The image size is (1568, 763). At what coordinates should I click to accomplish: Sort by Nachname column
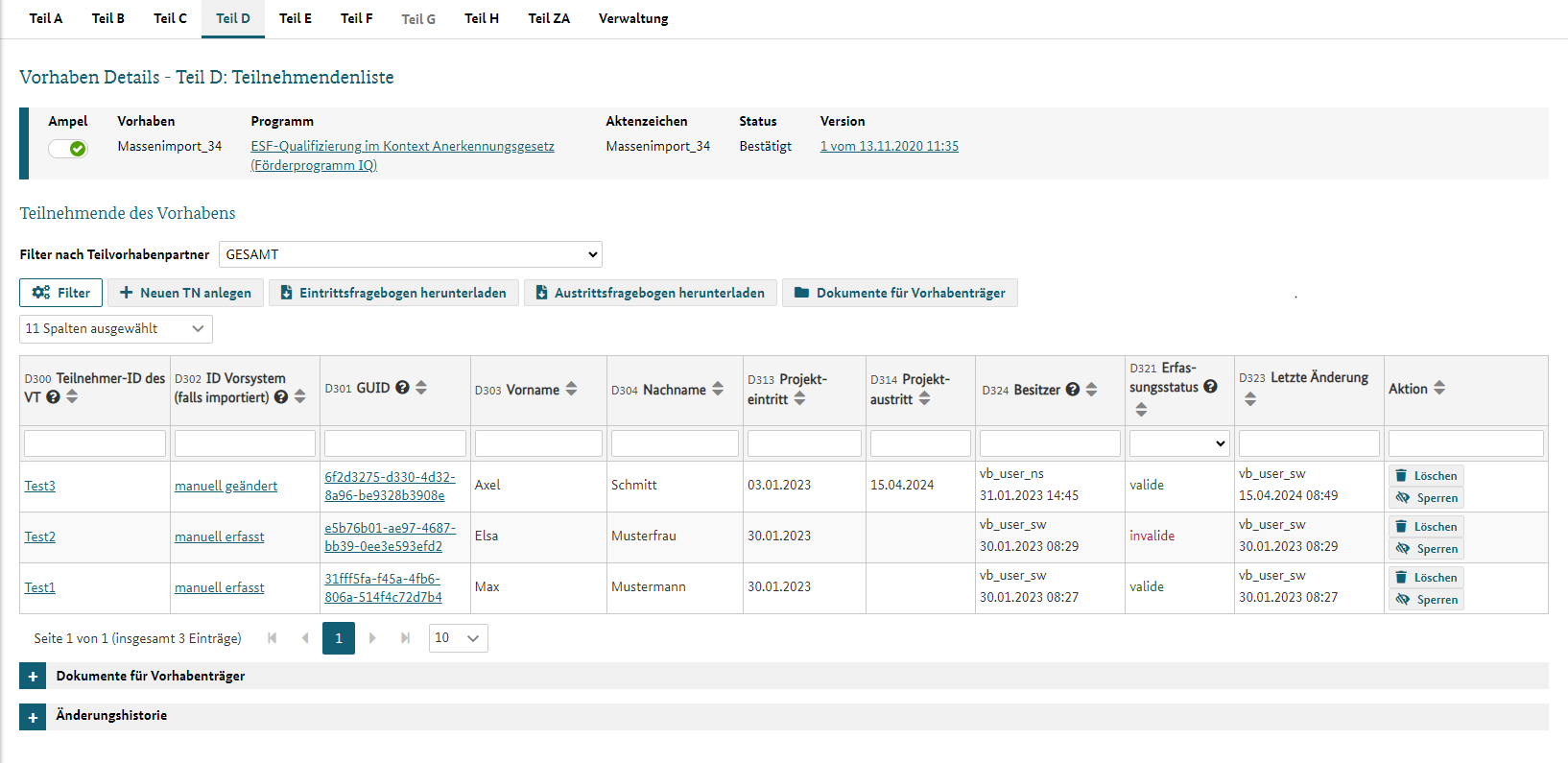[x=718, y=389]
